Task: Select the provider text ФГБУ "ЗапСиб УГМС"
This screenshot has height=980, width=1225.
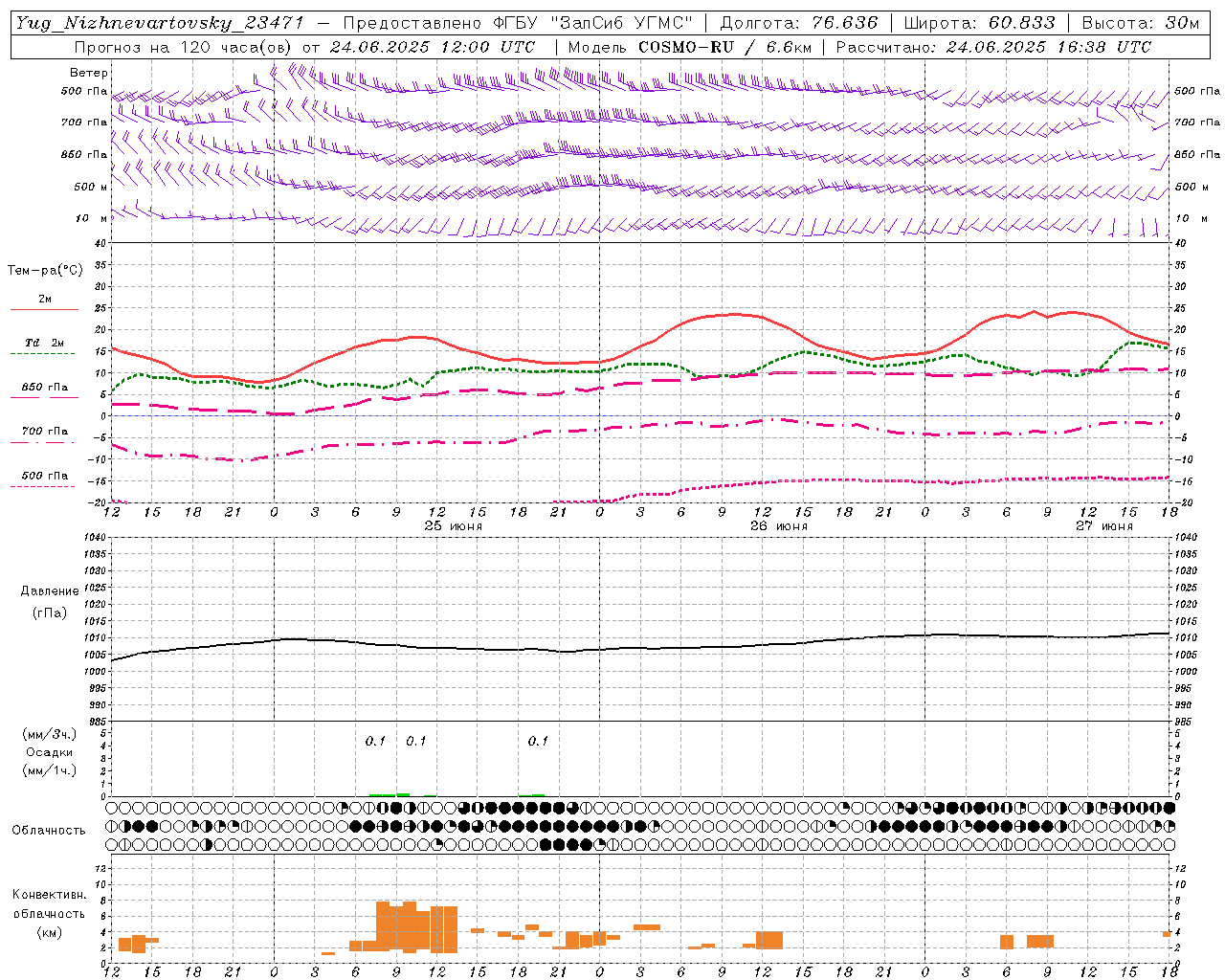Action: [x=591, y=23]
